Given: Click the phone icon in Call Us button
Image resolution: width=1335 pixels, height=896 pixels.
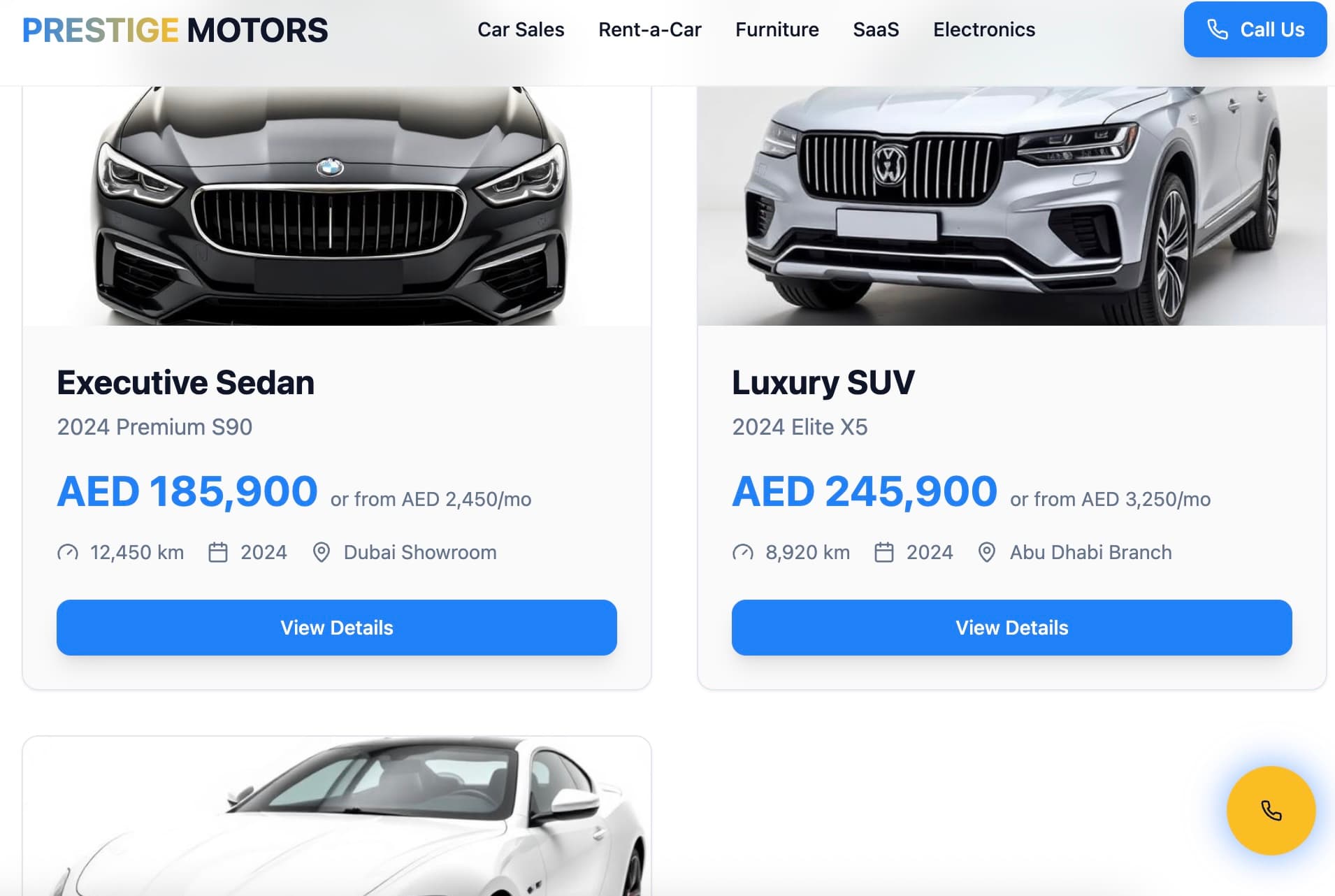Looking at the screenshot, I should (1217, 29).
